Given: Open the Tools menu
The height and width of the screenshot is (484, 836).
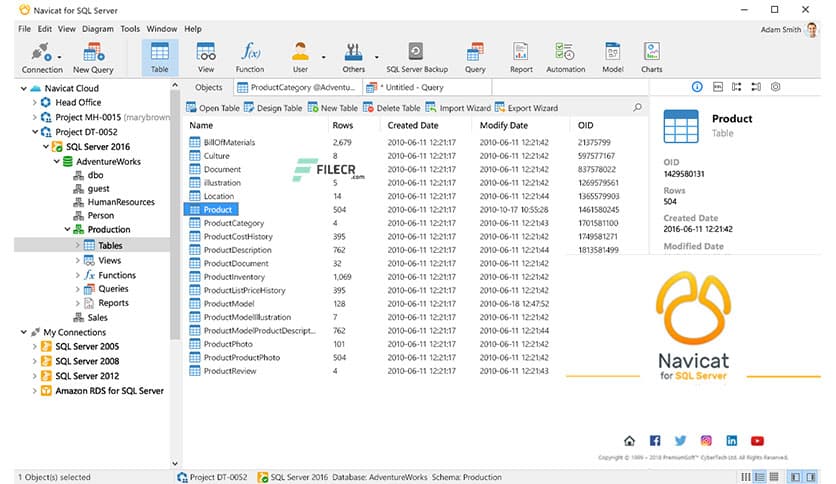Looking at the screenshot, I should 130,29.
